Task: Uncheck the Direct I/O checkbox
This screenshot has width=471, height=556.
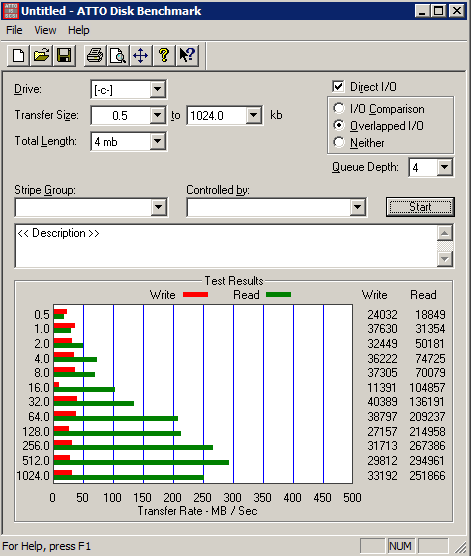Action: click(x=338, y=86)
